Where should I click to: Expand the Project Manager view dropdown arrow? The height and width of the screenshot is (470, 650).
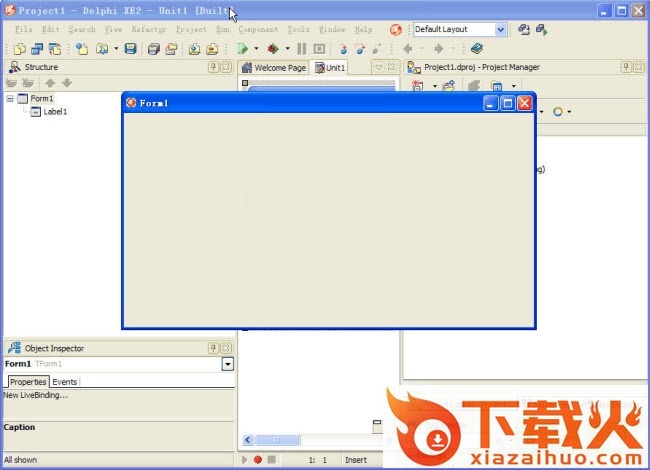[514, 86]
